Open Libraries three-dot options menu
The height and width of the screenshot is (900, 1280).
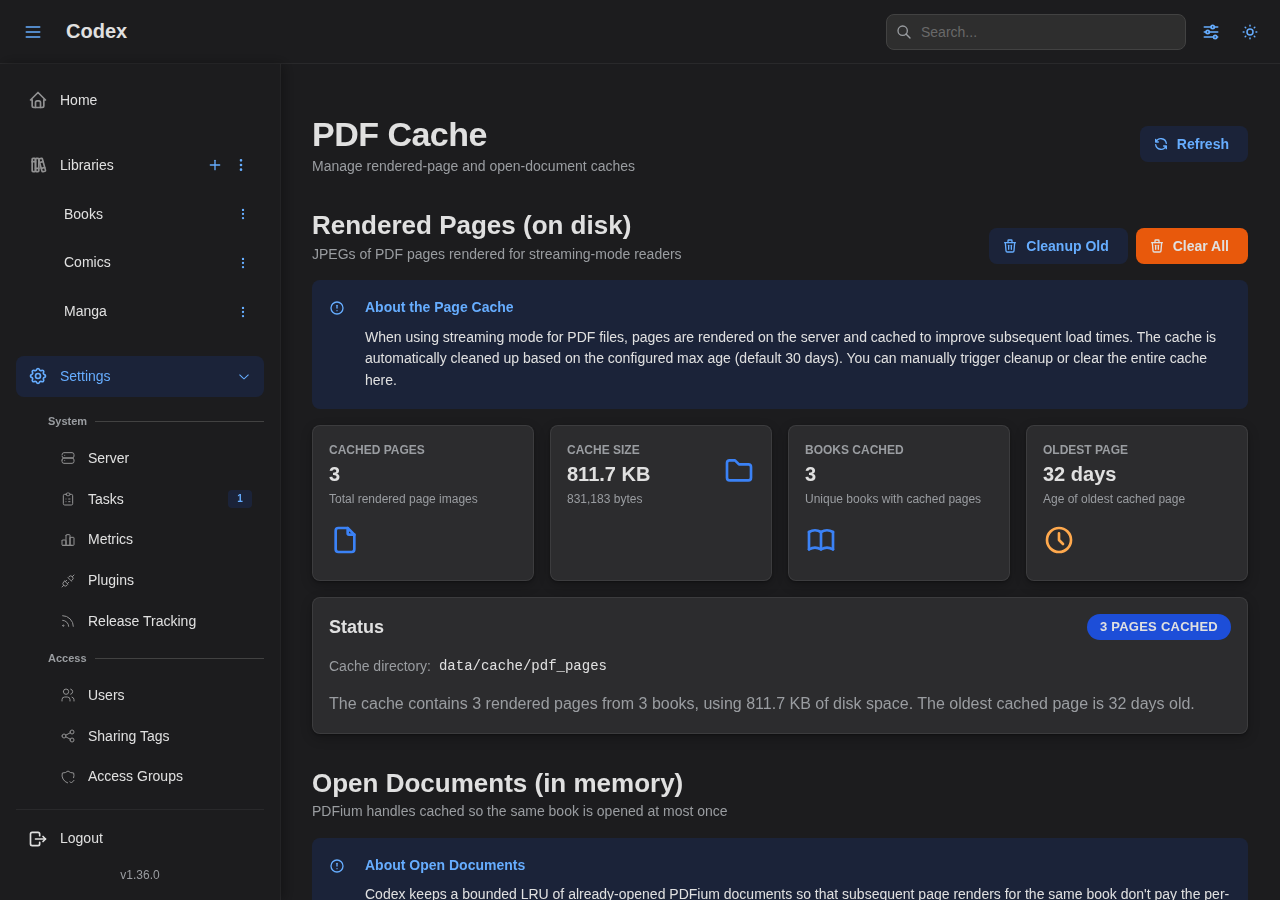[x=241, y=165]
